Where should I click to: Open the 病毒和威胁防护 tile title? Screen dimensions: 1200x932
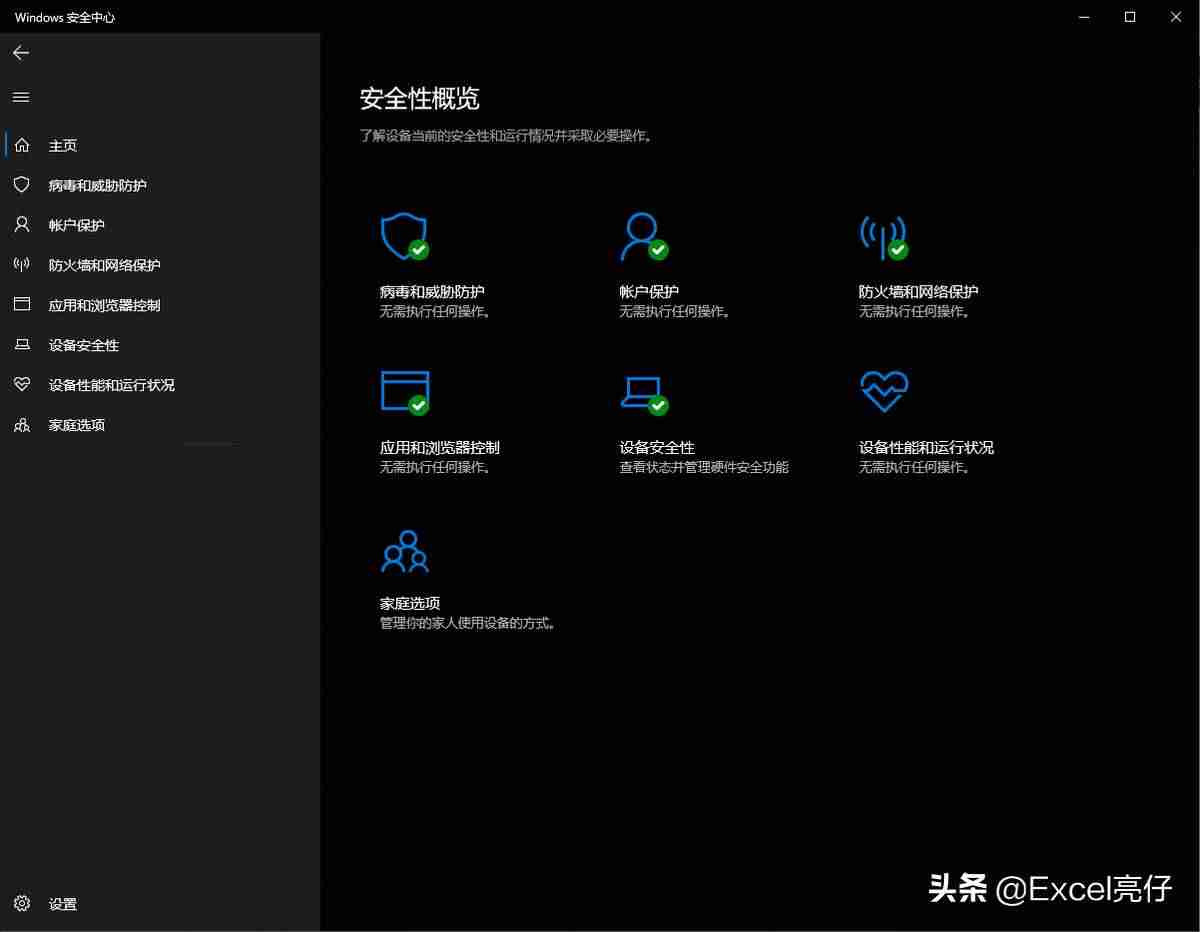(x=432, y=292)
